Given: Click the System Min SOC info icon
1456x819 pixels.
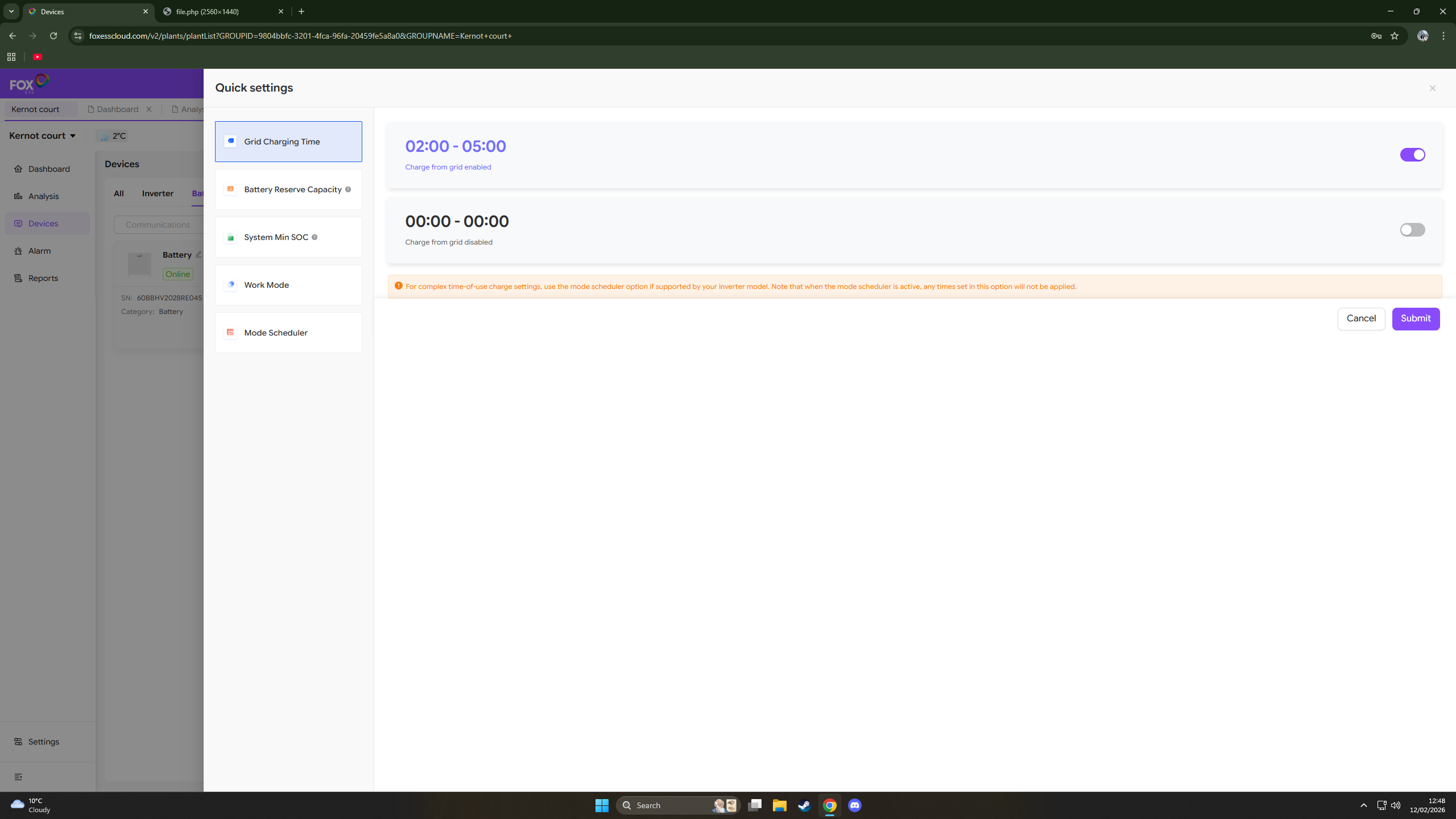Looking at the screenshot, I should tap(315, 237).
